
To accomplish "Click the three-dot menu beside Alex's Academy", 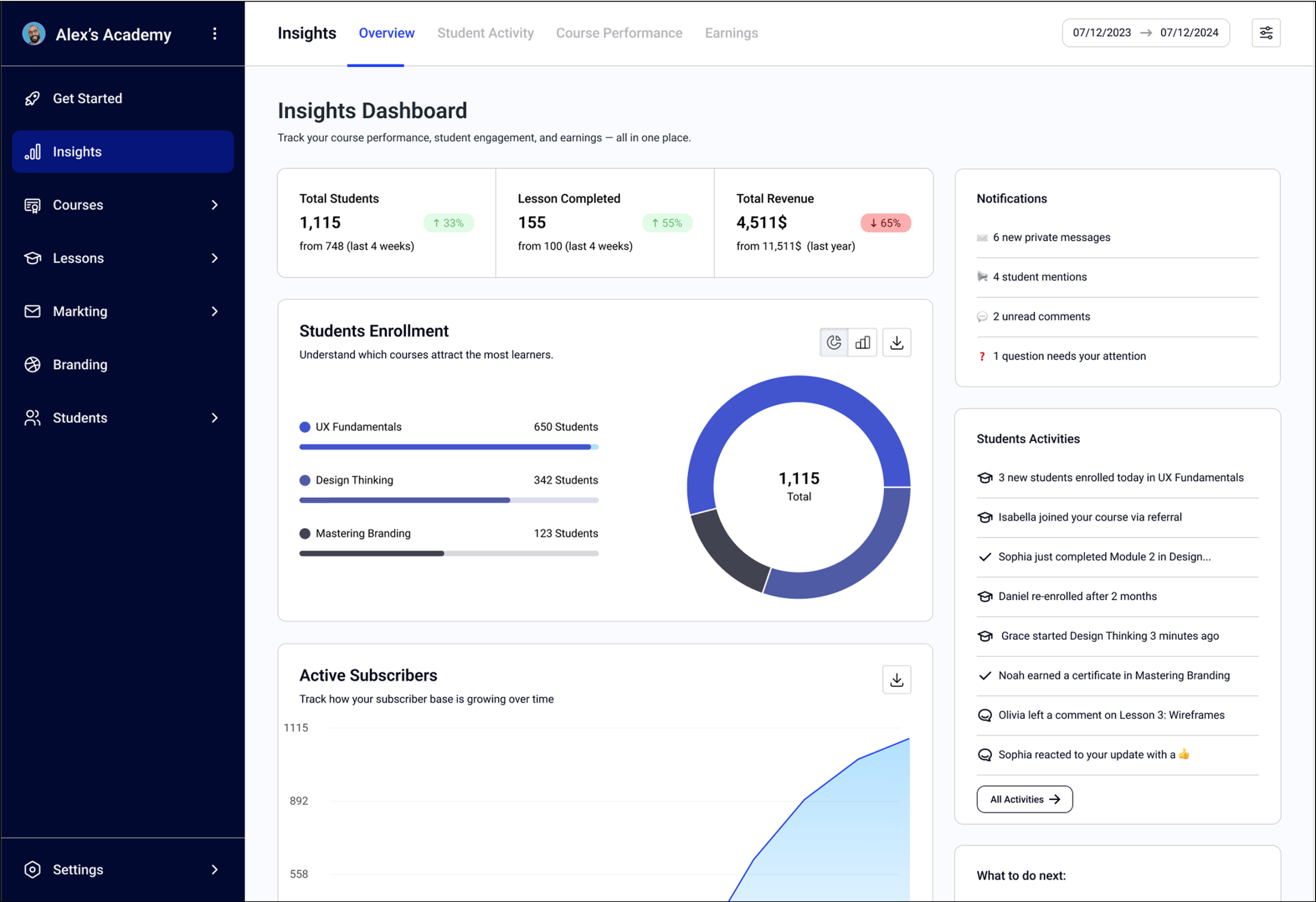I will point(214,34).
